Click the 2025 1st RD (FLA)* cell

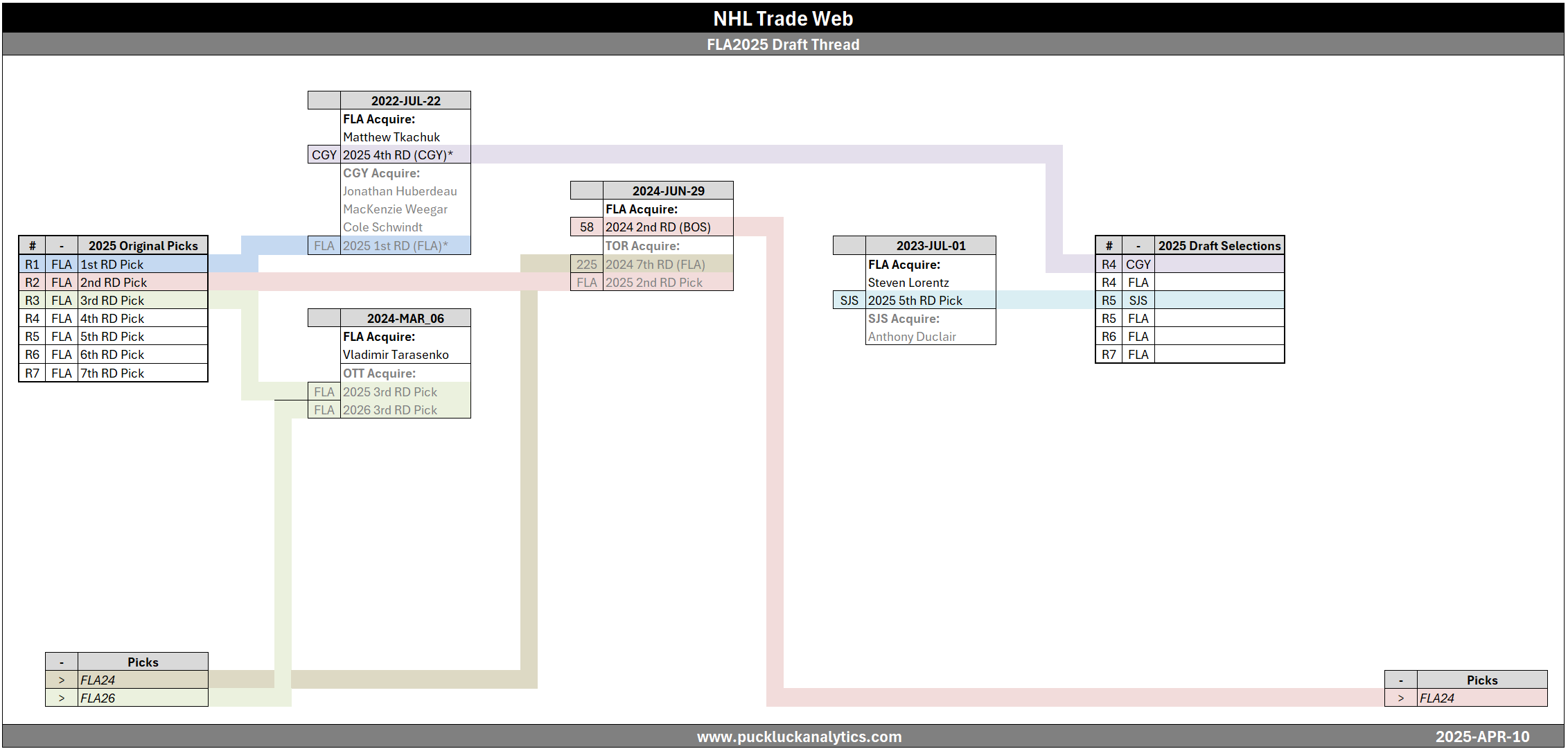[x=405, y=245]
